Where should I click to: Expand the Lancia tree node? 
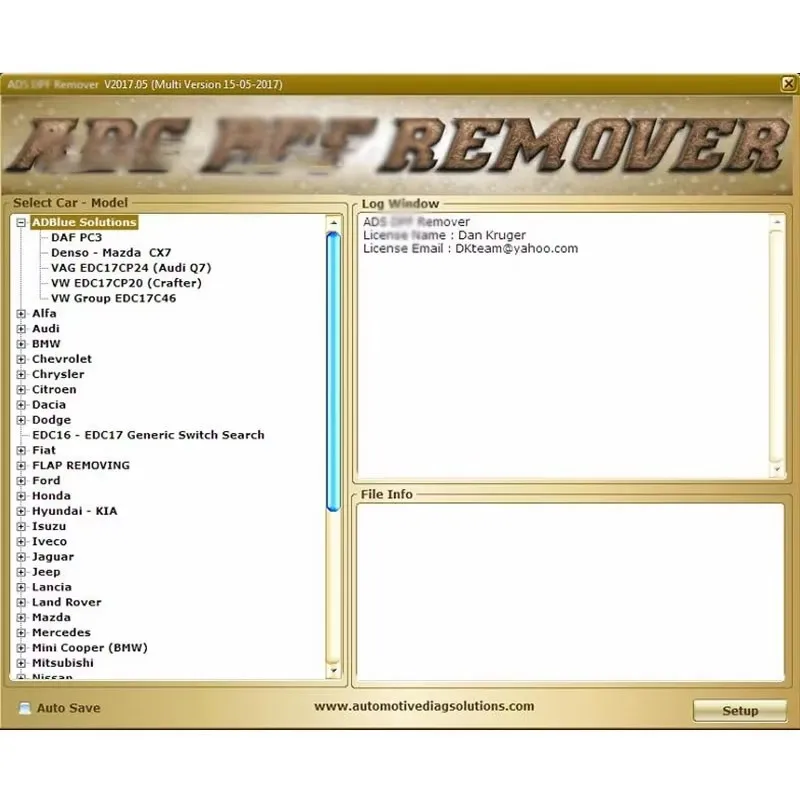click(21, 587)
